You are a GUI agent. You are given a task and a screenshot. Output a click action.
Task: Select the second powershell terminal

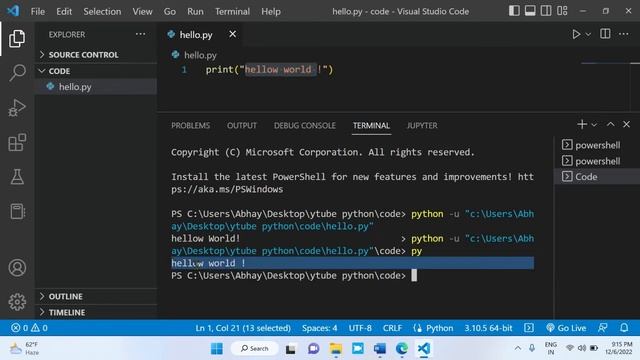tap(597, 161)
